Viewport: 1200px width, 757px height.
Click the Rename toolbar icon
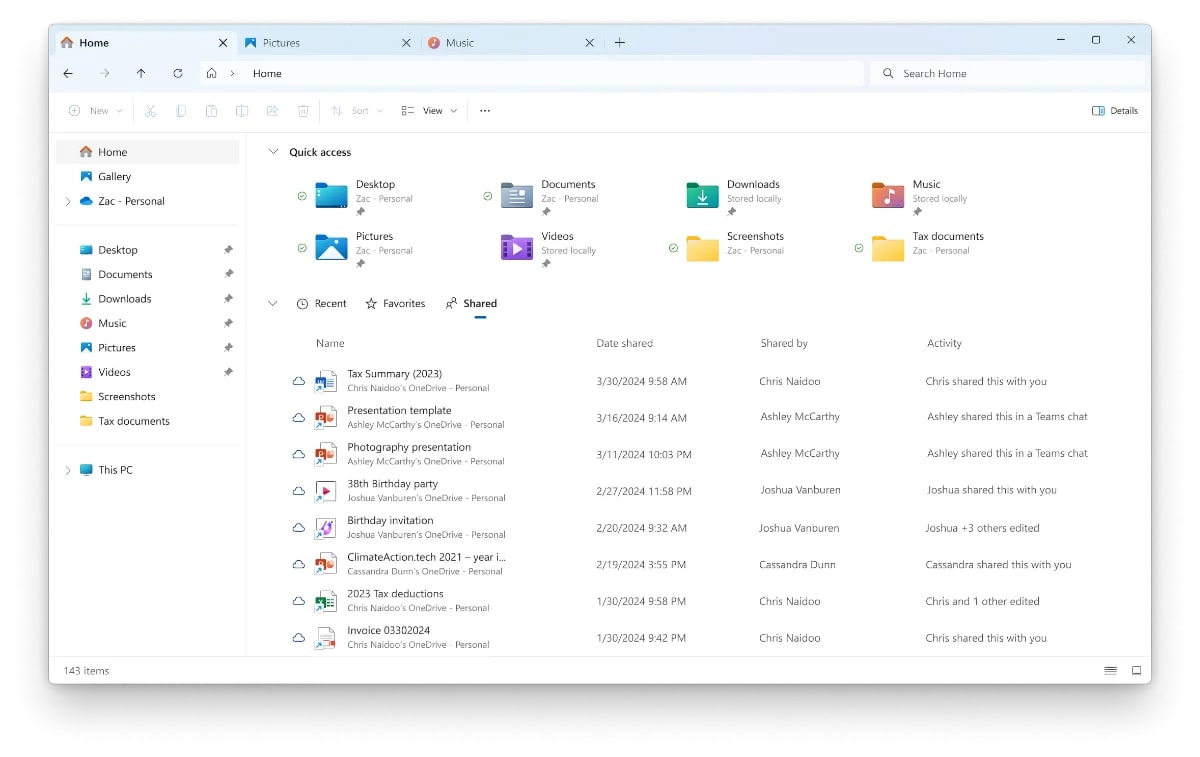[242, 111]
